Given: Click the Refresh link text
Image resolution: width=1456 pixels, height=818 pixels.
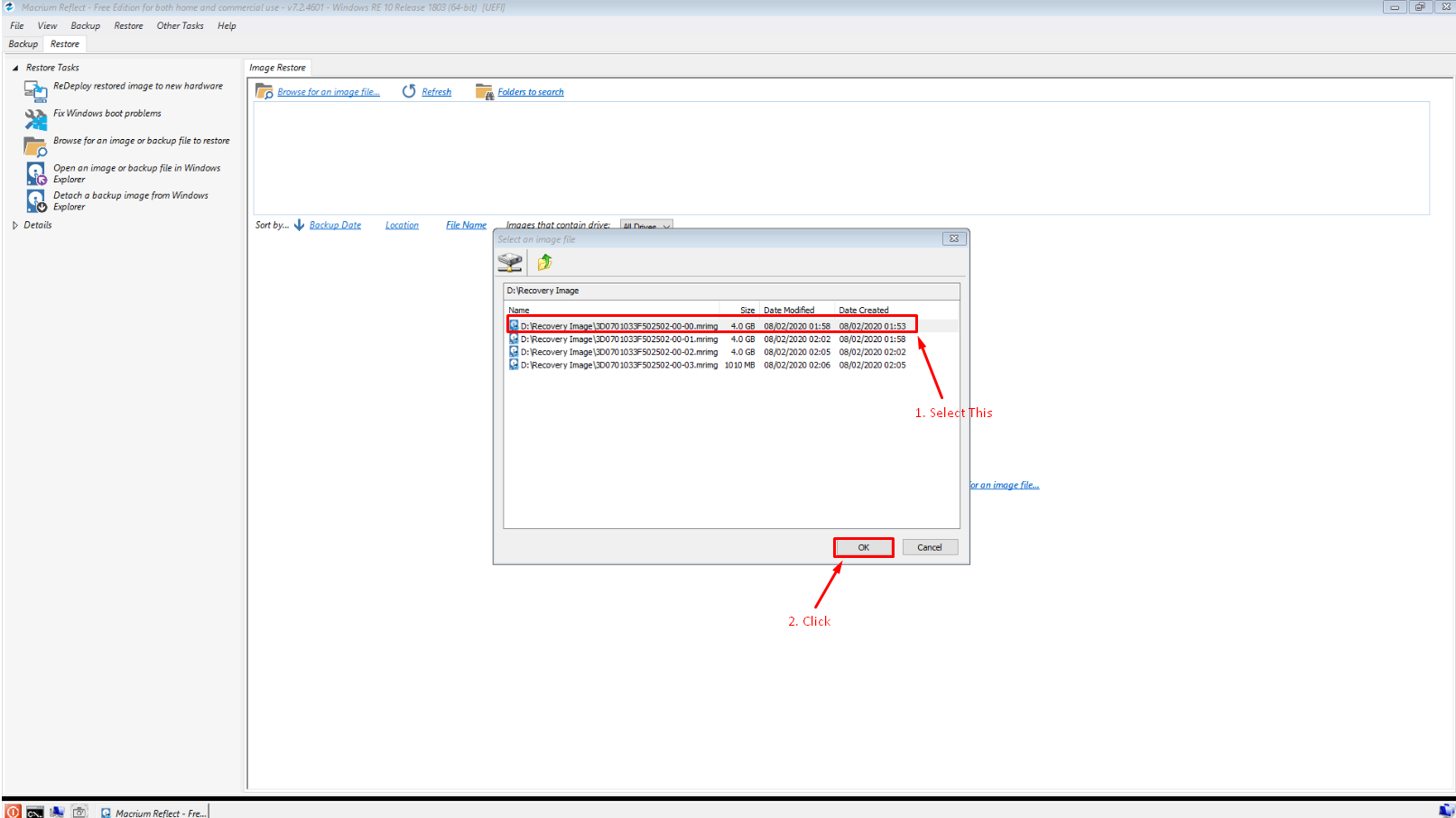Looking at the screenshot, I should click(437, 92).
